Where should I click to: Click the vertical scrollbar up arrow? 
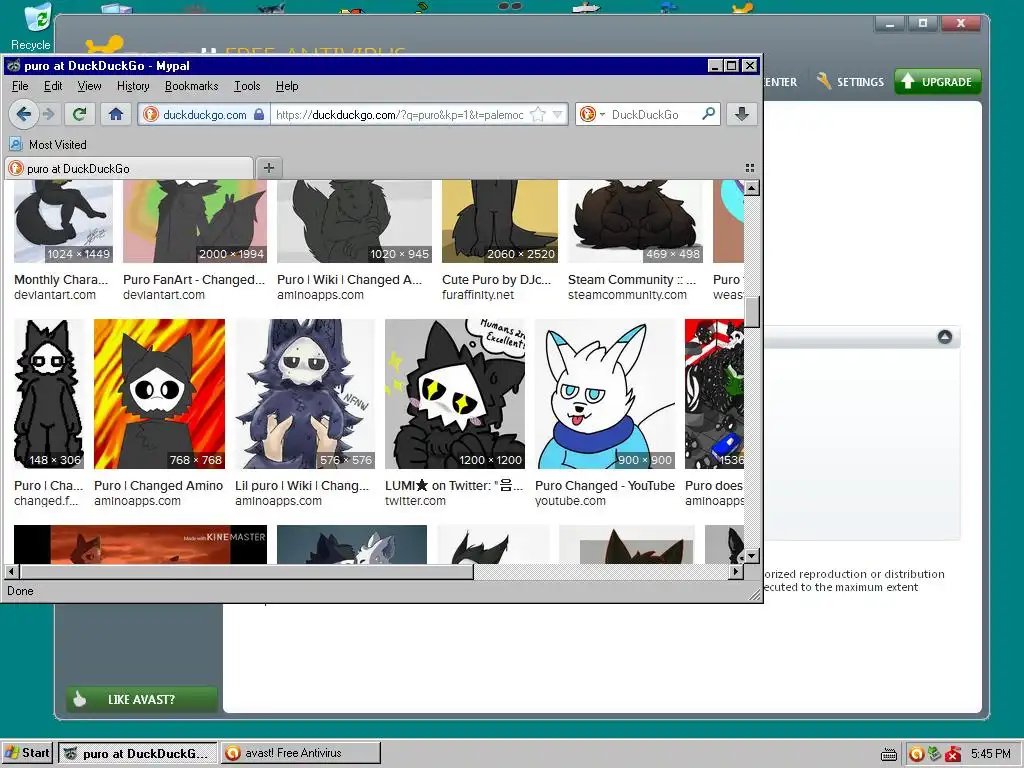pos(752,189)
